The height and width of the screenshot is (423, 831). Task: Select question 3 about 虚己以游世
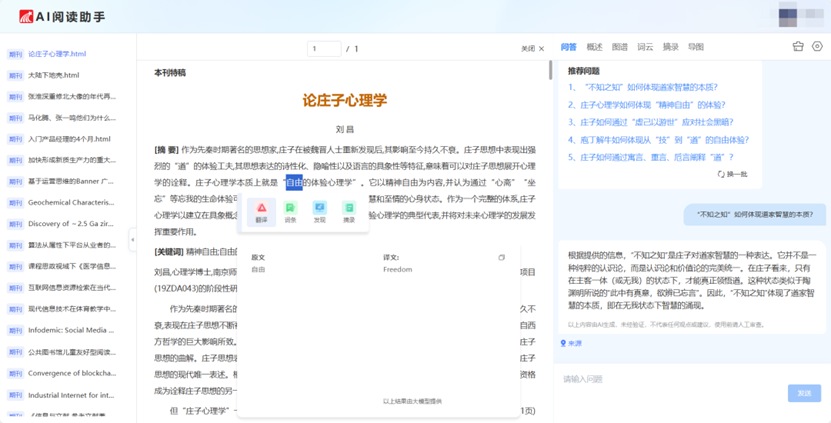[x=651, y=122]
